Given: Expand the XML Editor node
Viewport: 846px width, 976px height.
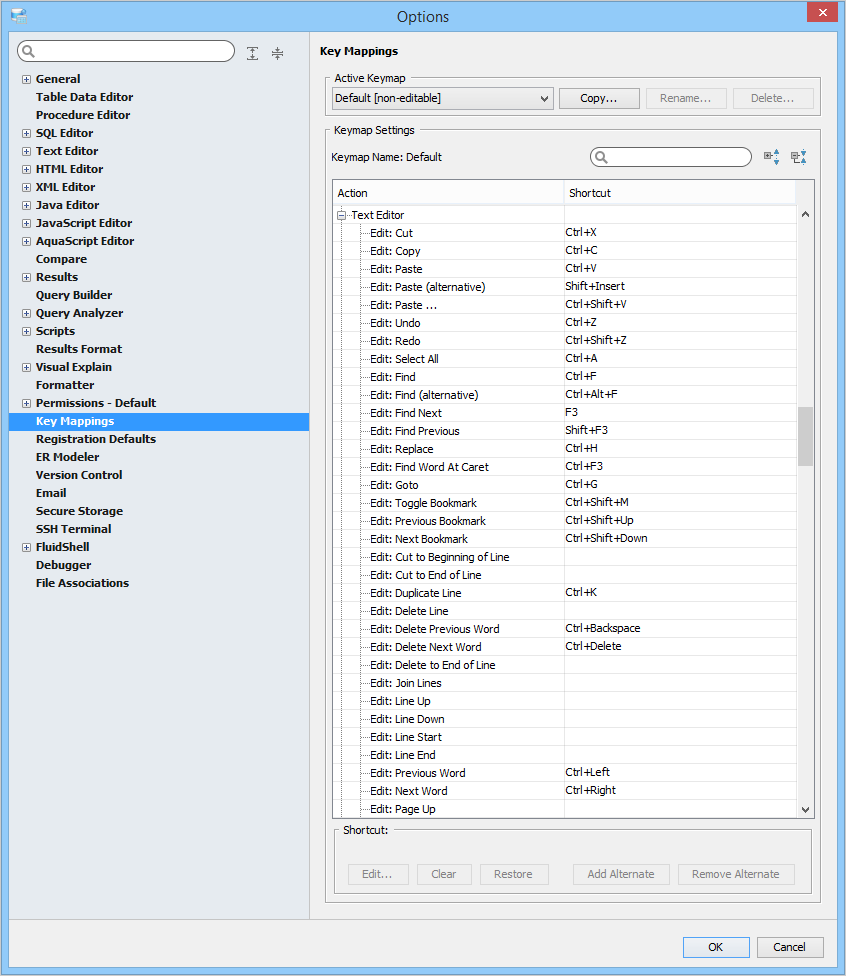Looking at the screenshot, I should pos(26,187).
